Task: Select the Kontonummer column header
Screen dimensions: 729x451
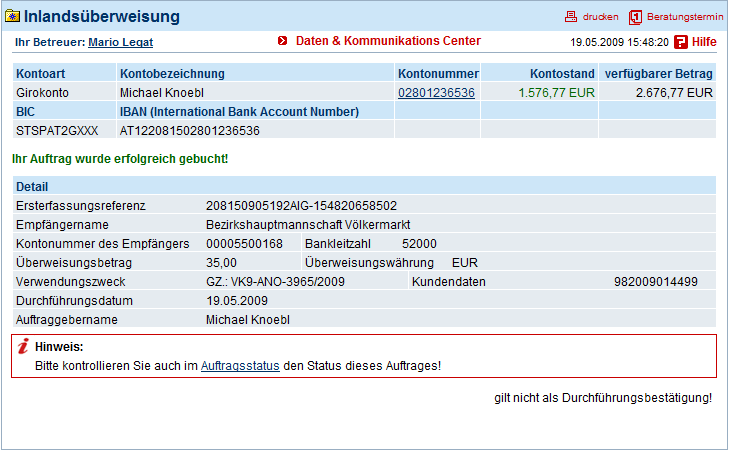Action: tap(438, 73)
